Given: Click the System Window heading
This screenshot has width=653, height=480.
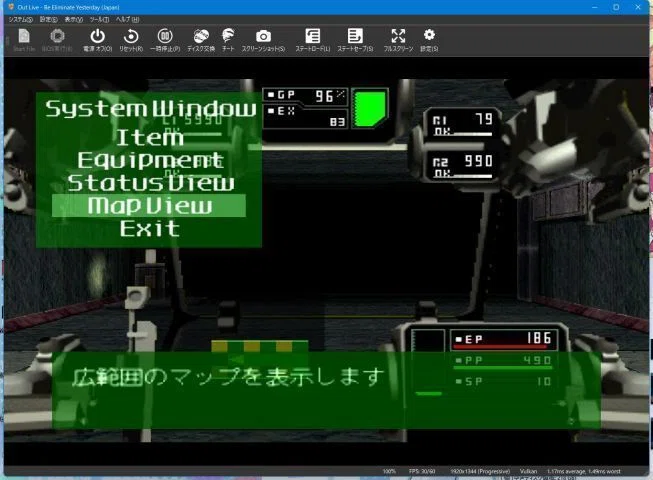Looking at the screenshot, I should [150, 109].
